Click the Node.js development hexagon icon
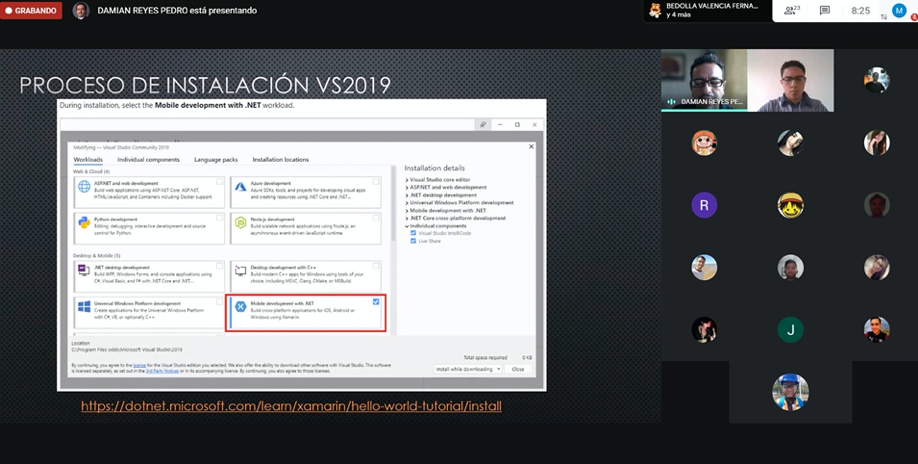Viewport: 918px width, 464px height. click(x=241, y=222)
